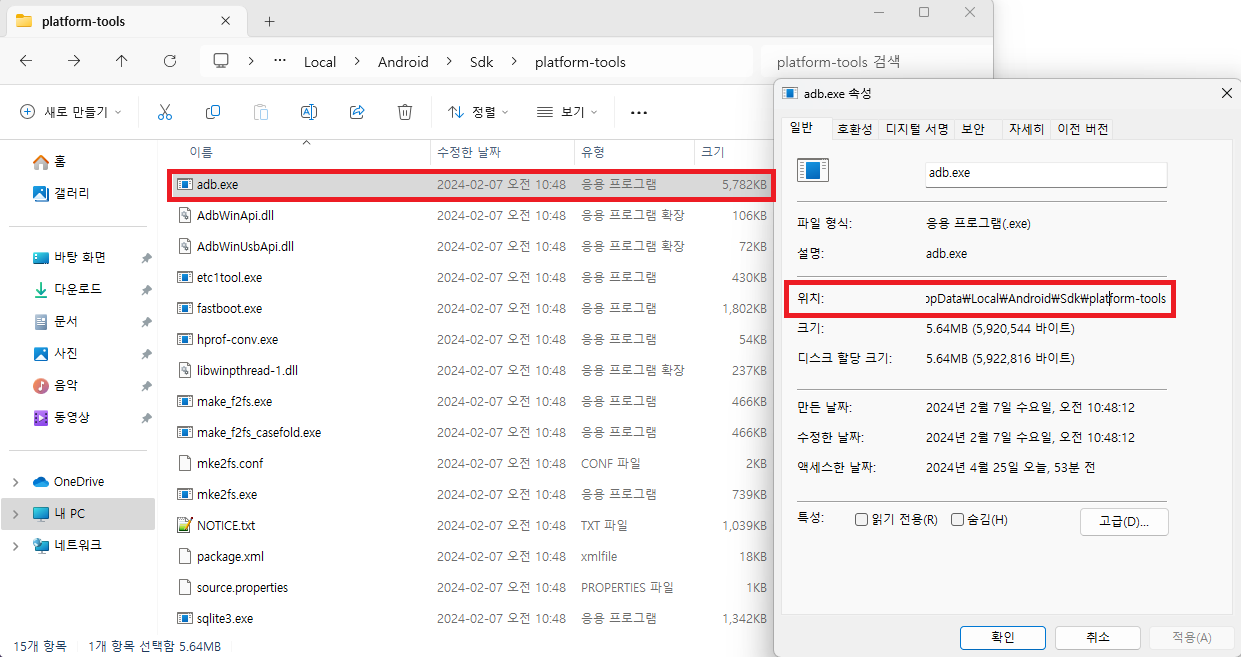The width and height of the screenshot is (1241, 657).
Task: Select the rename icon on the toolbar
Action: (309, 112)
